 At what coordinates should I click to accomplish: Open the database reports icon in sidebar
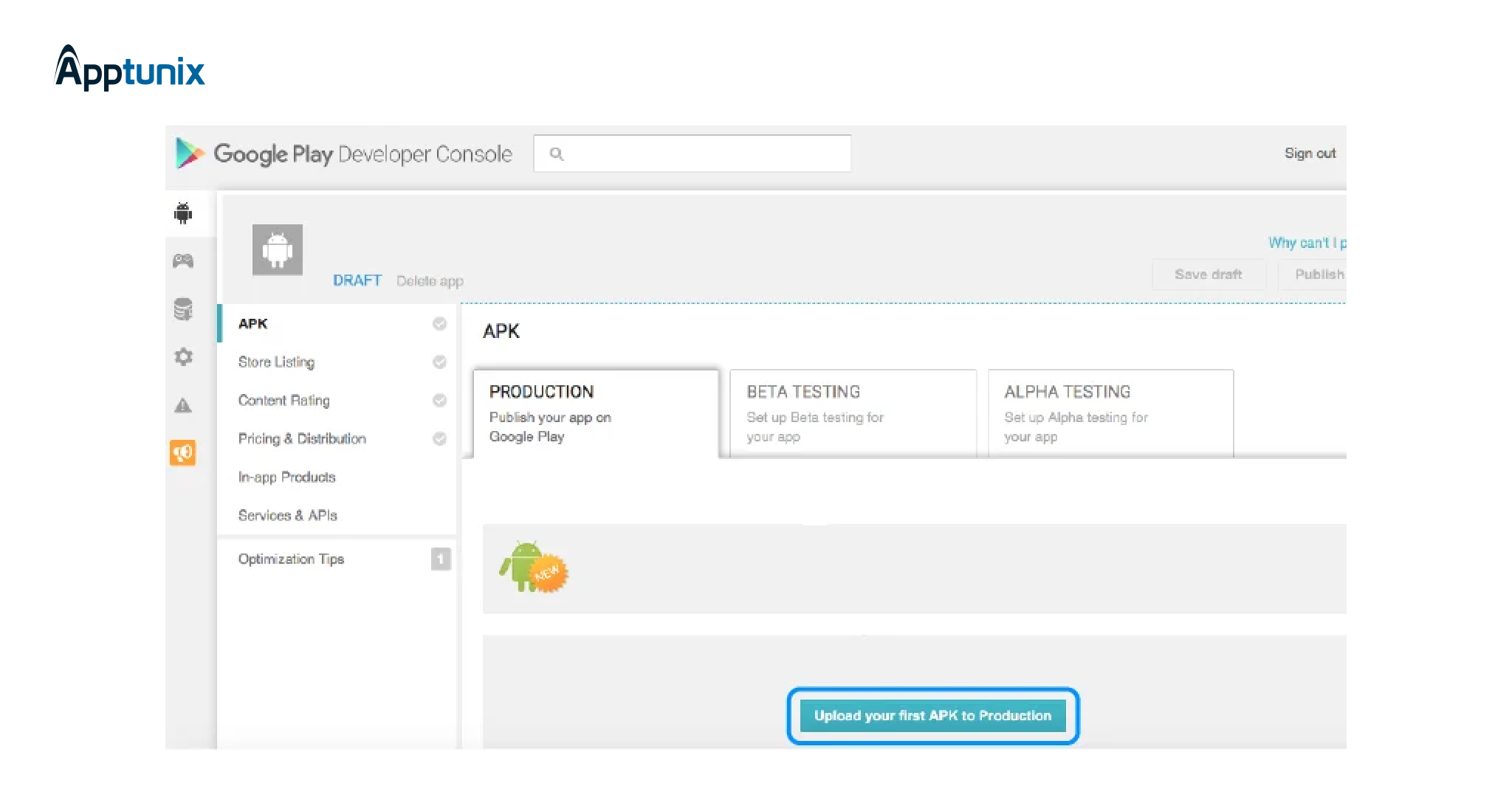pos(183,308)
